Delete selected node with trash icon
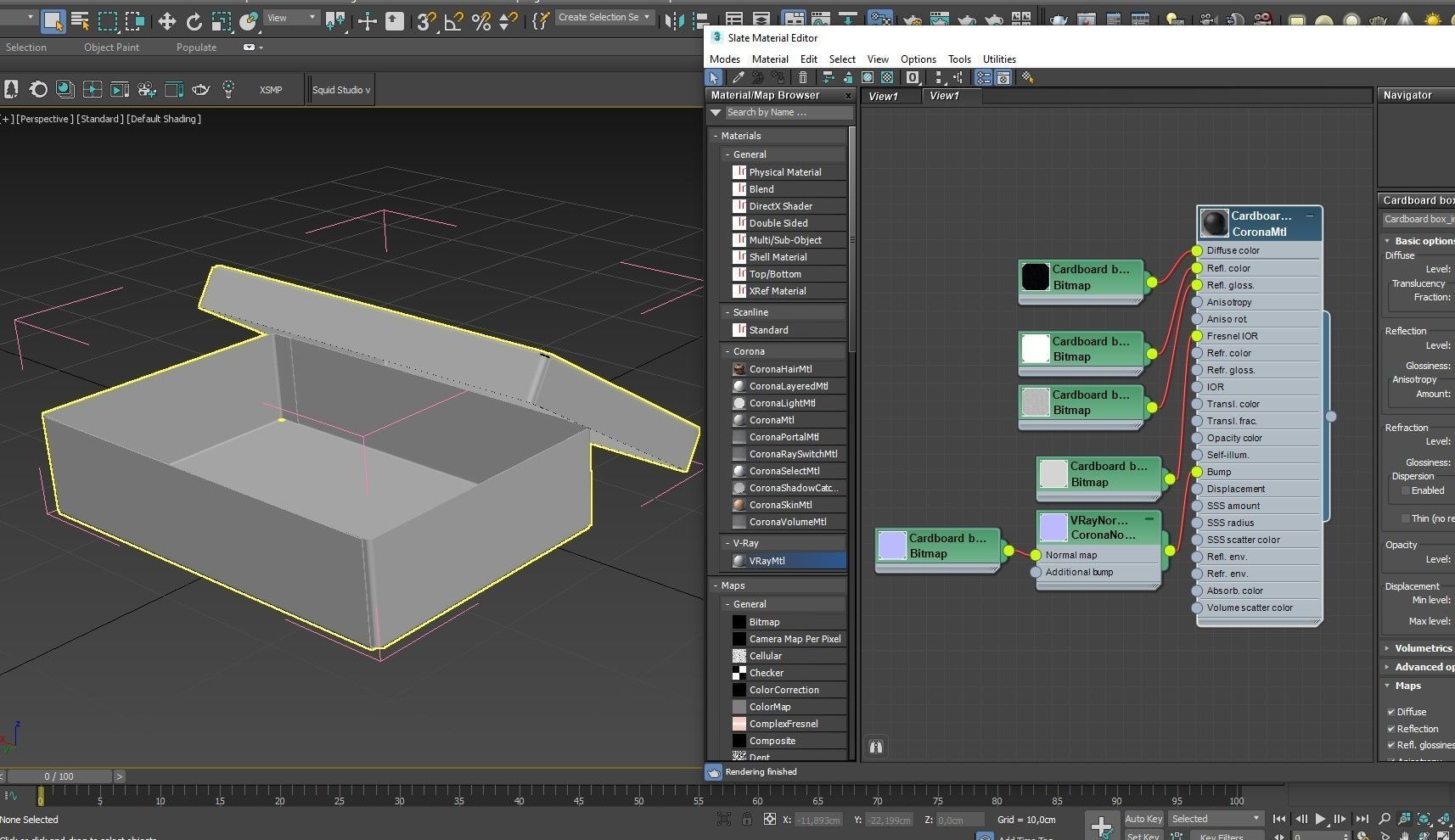This screenshot has height=840, width=1455. click(x=803, y=77)
